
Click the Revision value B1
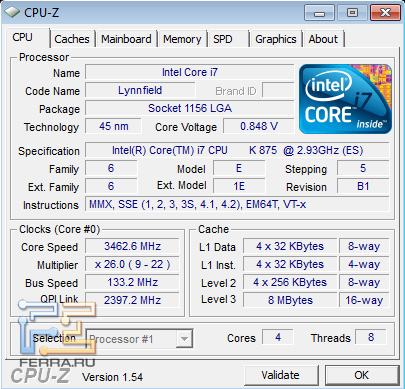click(363, 186)
